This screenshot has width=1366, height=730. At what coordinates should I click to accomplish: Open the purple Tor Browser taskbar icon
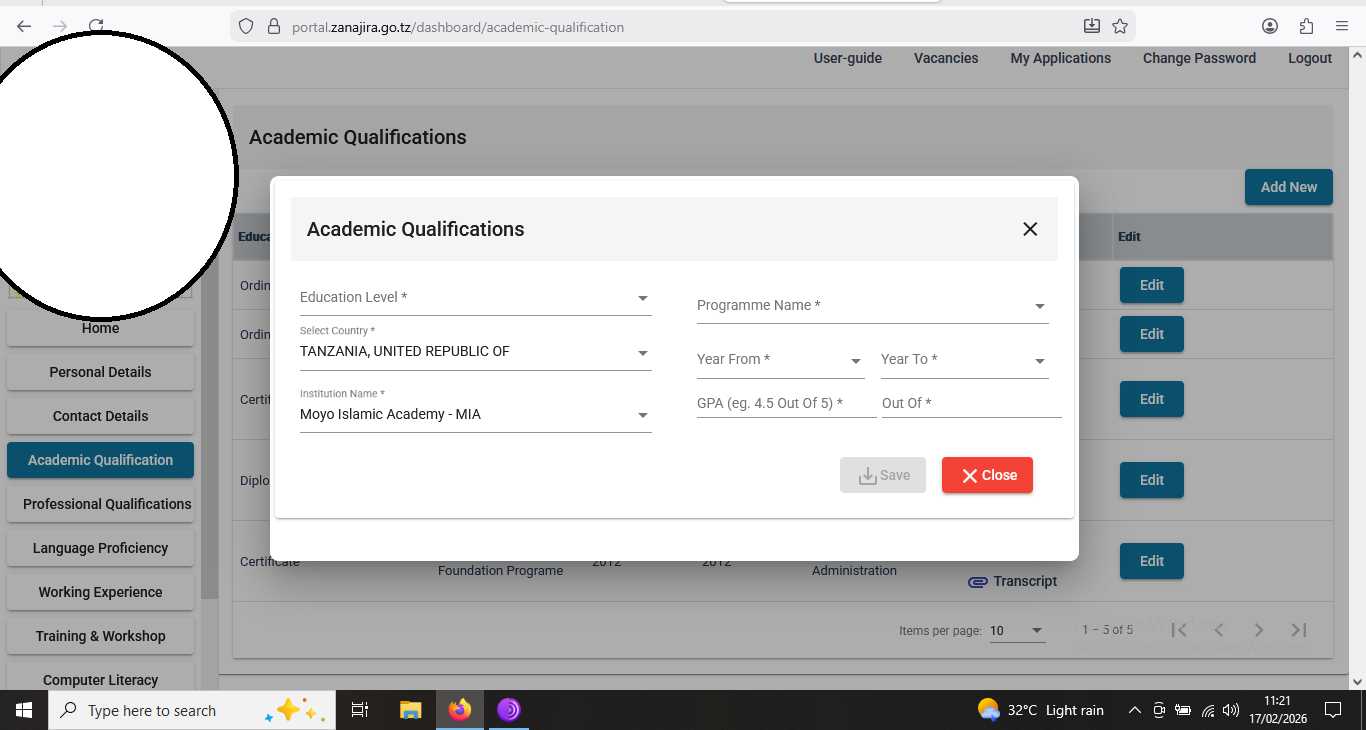(509, 710)
